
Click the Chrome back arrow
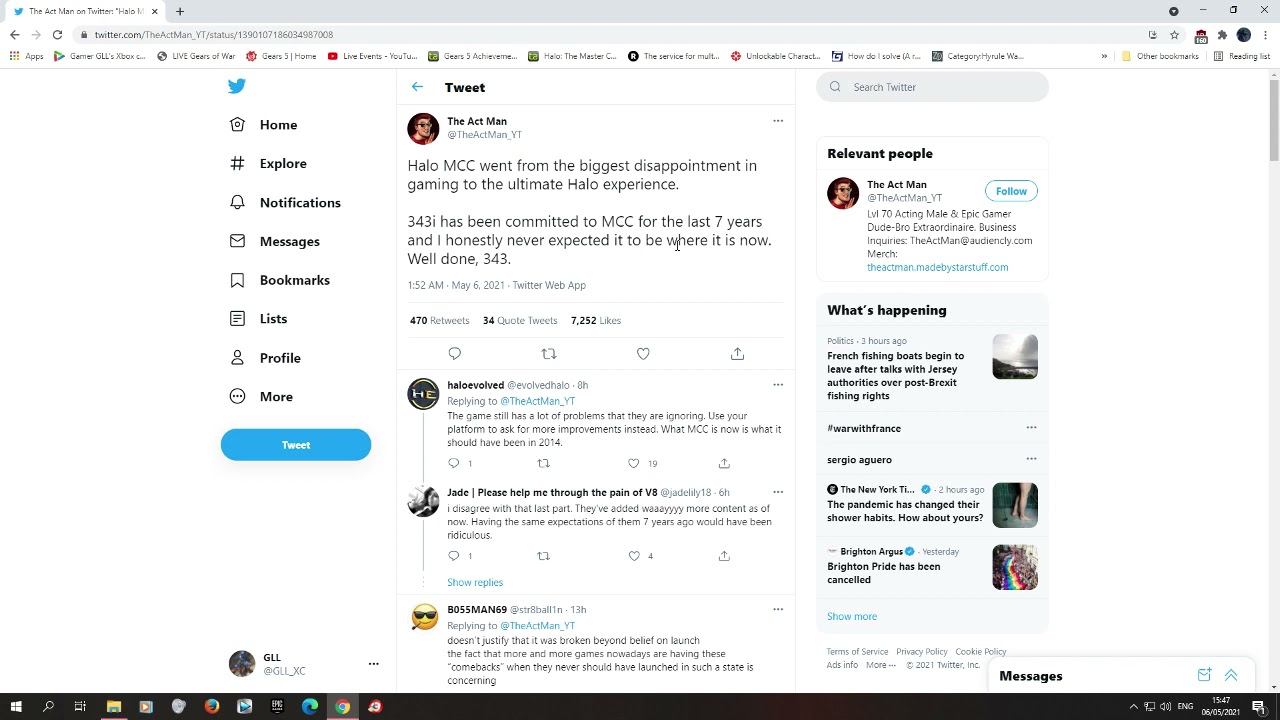coord(14,35)
